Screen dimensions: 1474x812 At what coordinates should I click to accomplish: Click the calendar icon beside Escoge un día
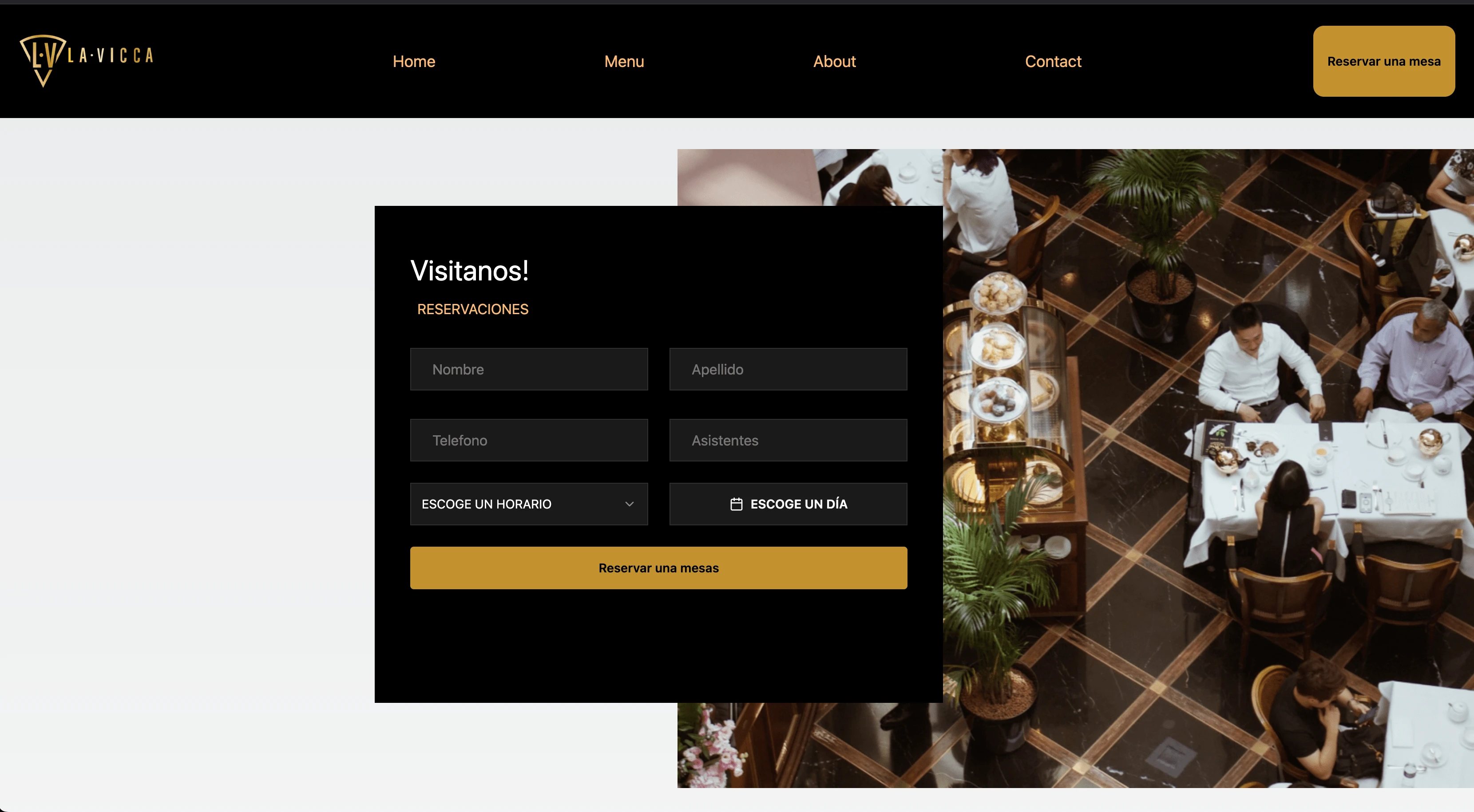(737, 504)
